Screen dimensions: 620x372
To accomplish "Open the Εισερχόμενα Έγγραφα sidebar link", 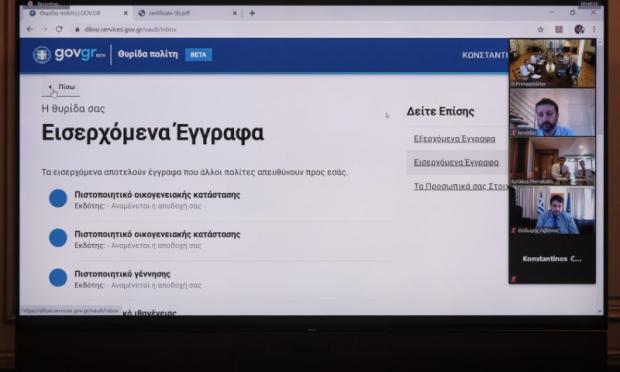I will coord(456,162).
